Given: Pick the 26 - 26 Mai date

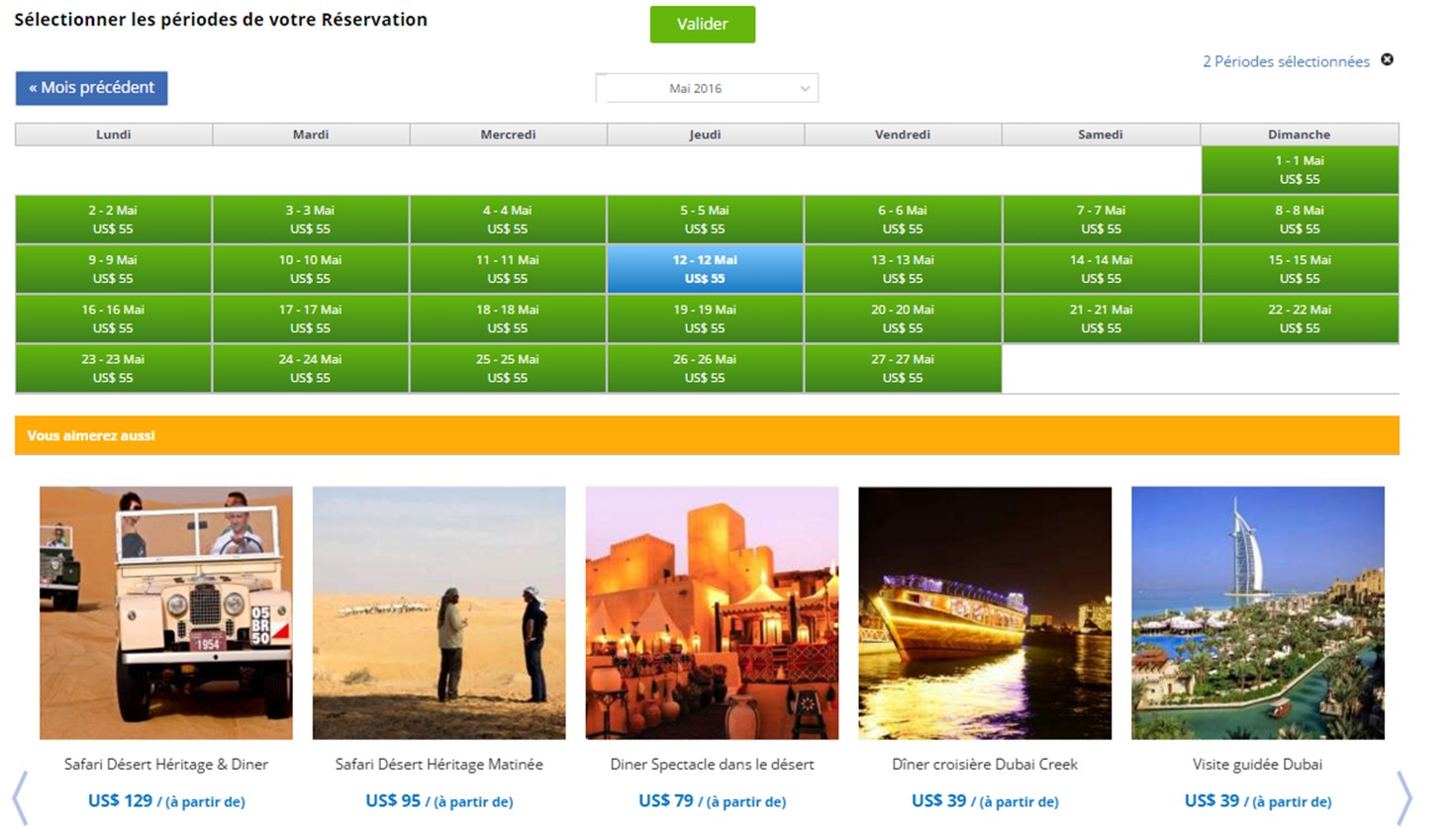Looking at the screenshot, I should pos(705,368).
